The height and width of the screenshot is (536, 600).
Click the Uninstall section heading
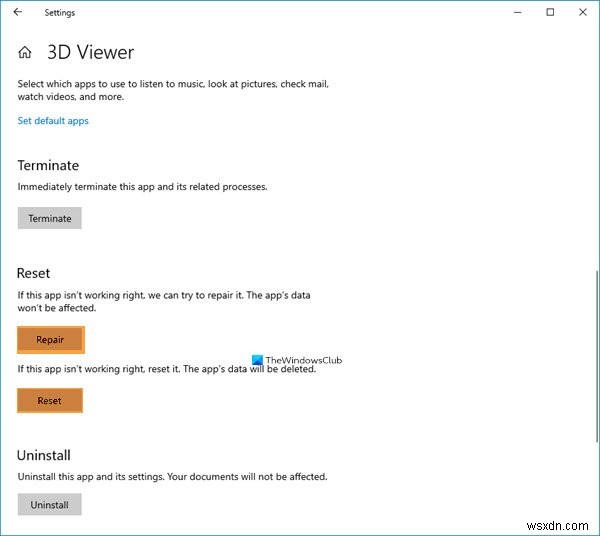[x=44, y=455]
